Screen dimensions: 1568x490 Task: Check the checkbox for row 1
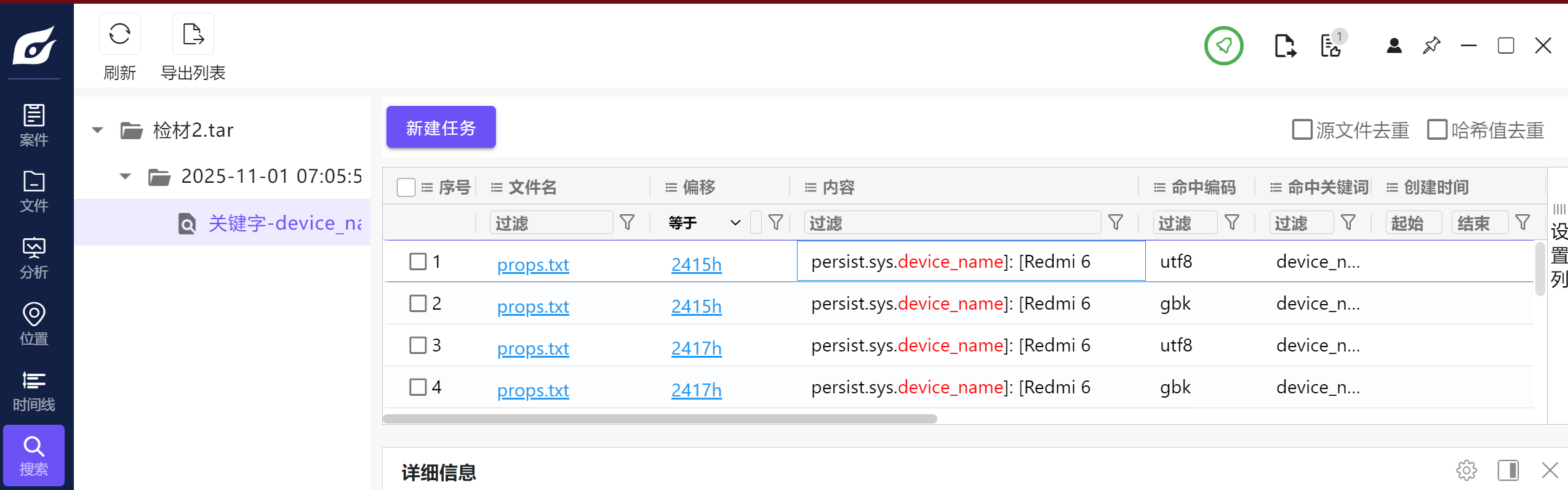point(418,262)
